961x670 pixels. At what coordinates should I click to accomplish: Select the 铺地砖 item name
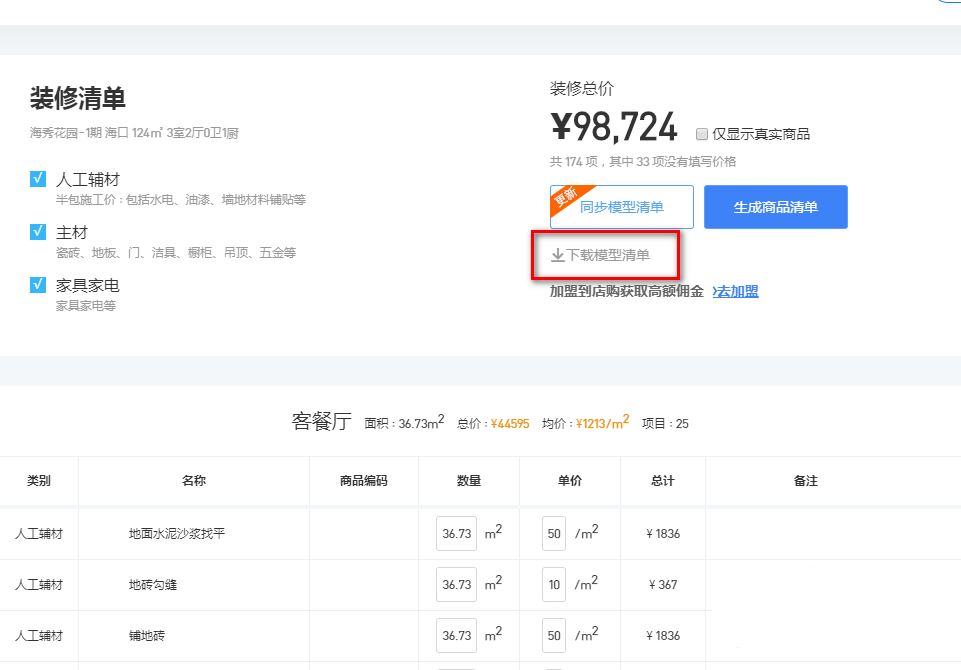[146, 635]
